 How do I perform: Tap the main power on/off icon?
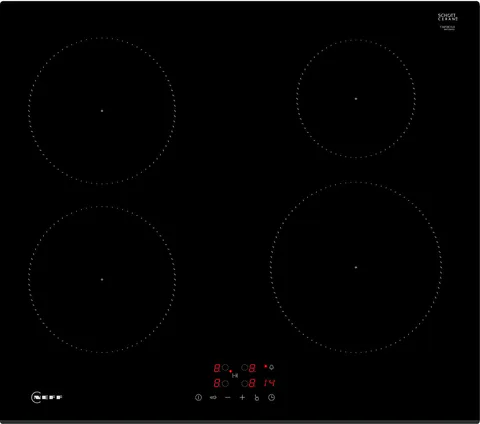(198, 397)
